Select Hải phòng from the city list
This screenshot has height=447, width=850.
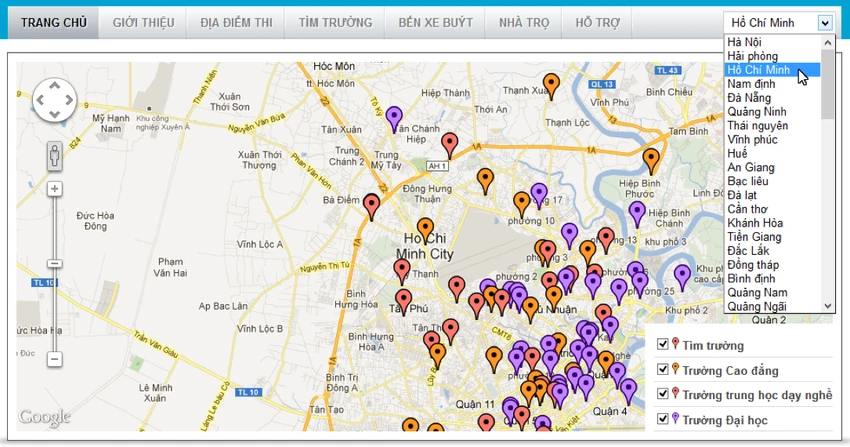point(773,56)
